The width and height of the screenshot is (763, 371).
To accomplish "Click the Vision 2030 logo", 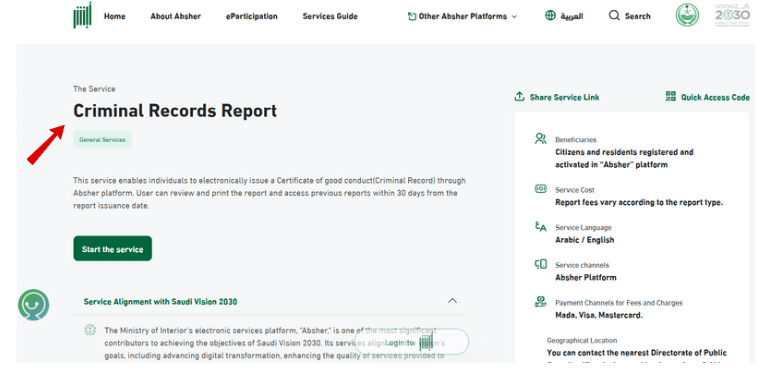I will click(x=732, y=15).
